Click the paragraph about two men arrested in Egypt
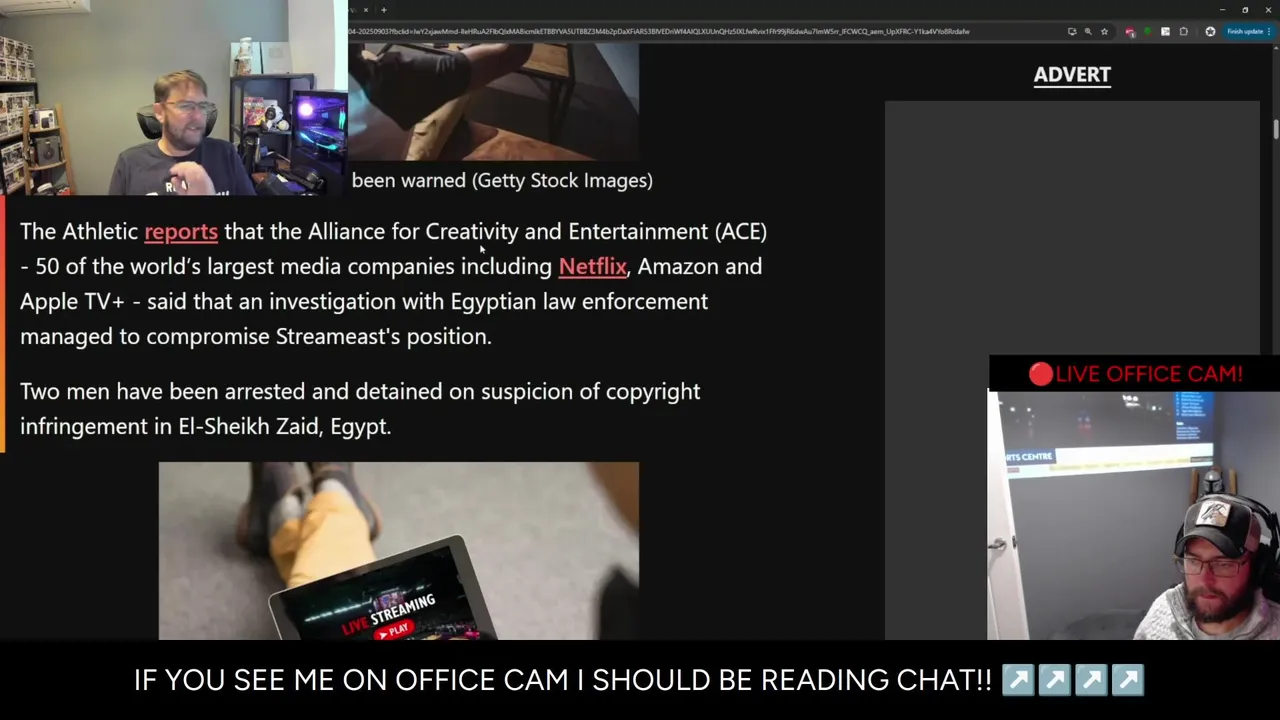Screen dimensions: 1280x720 point(360,408)
